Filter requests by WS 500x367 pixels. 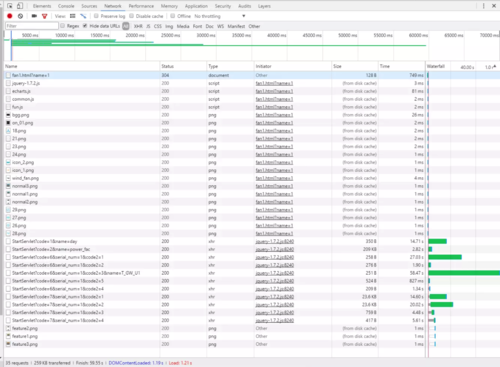(221, 26)
